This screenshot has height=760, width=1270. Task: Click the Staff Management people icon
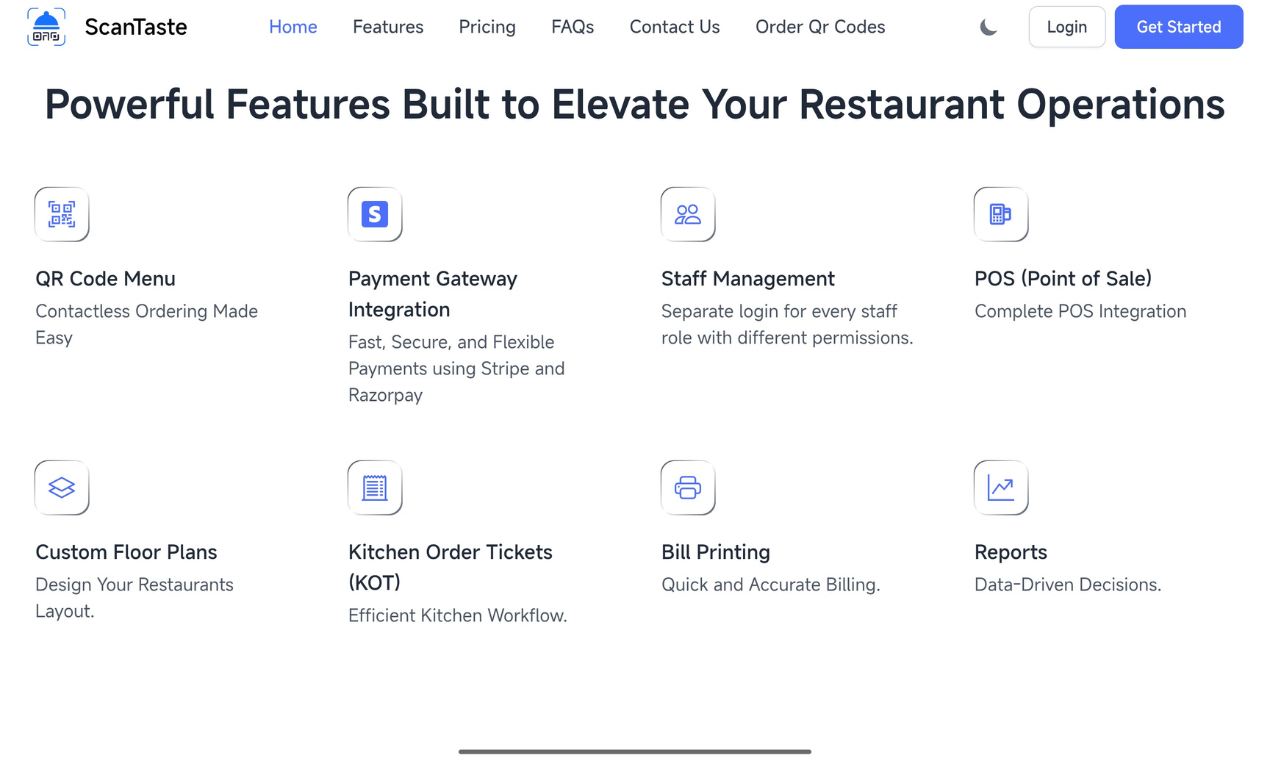[687, 214]
